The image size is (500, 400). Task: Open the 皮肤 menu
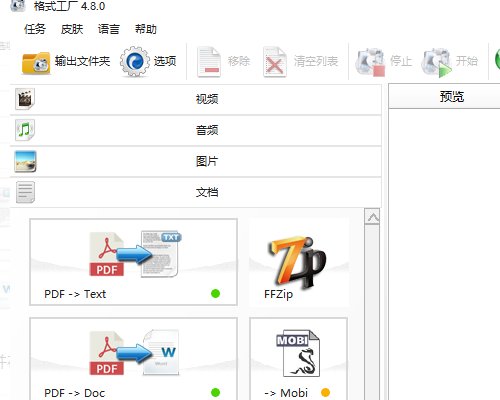(72, 29)
